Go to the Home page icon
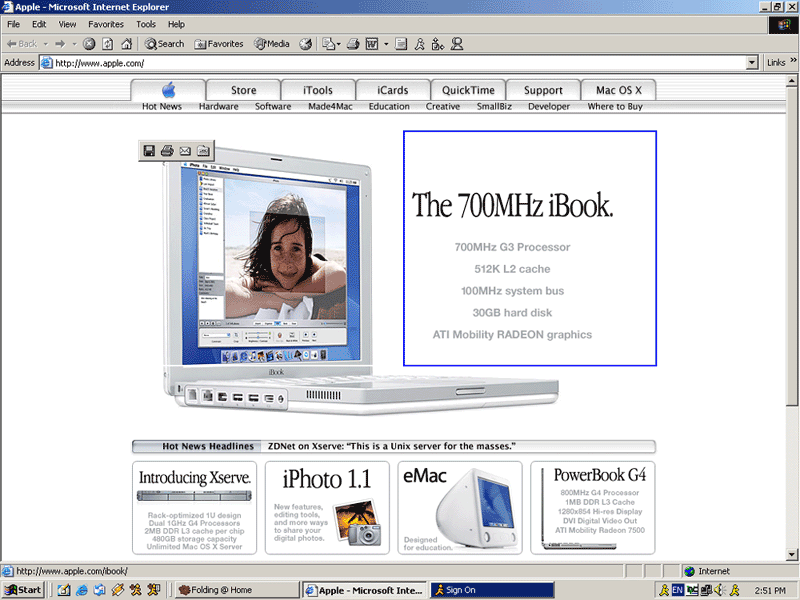Screen dimensions: 800x600 tap(127, 44)
